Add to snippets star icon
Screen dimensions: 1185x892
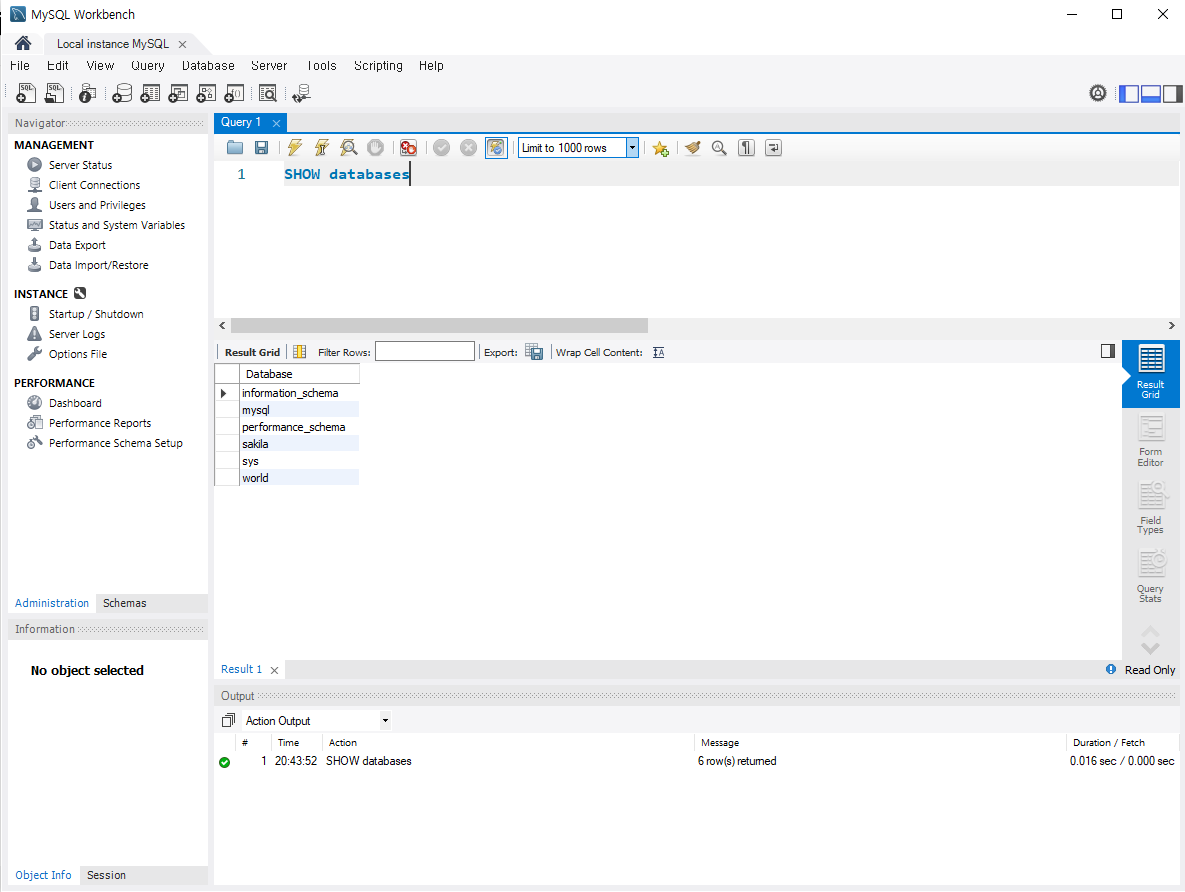click(661, 148)
